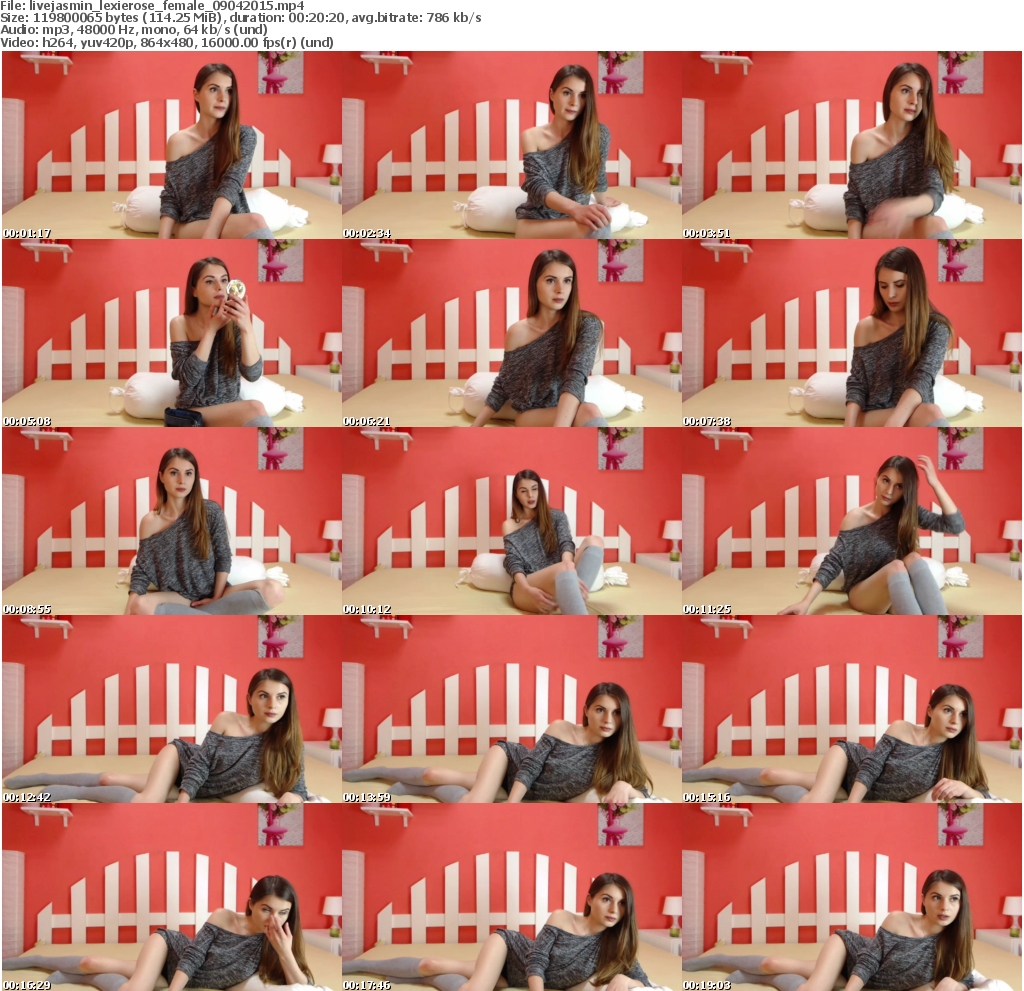Select the thumbnail frame stamped 00:06:21

tap(511, 333)
